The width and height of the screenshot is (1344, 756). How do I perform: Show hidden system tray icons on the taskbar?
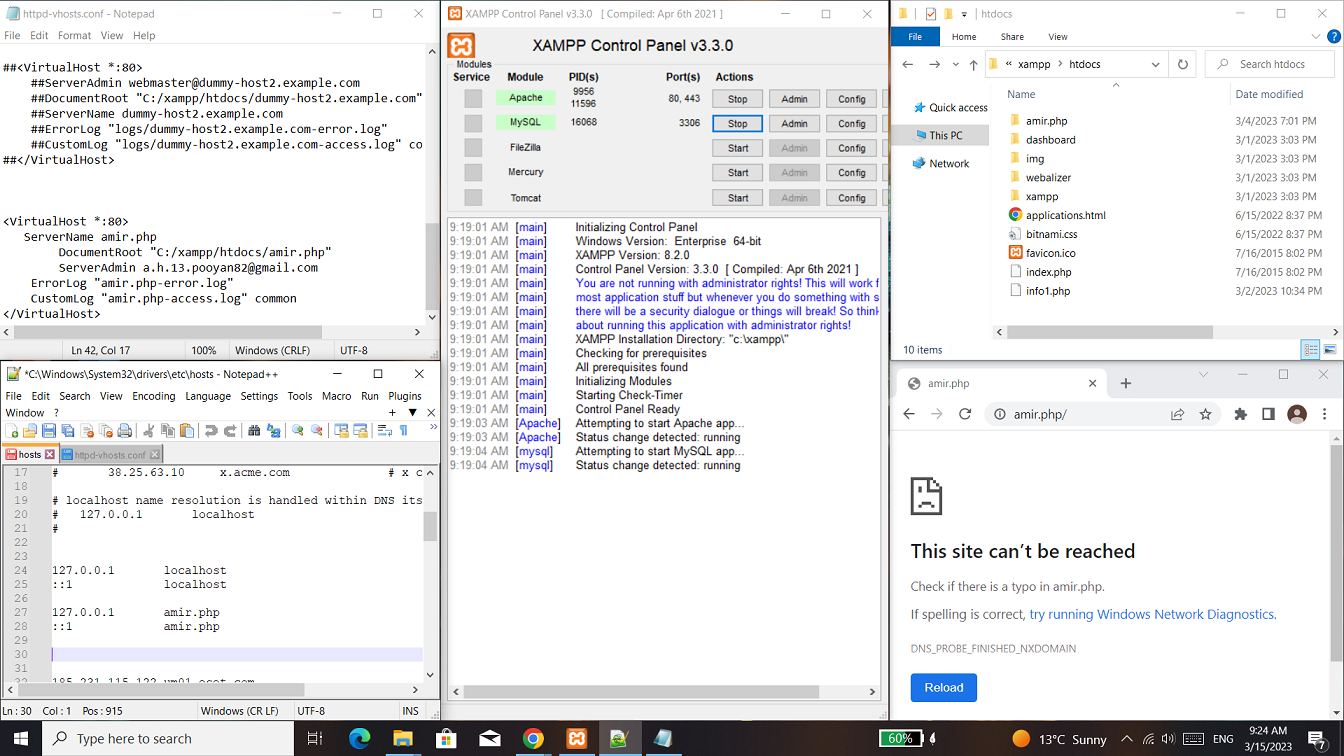pyautogui.click(x=1127, y=739)
